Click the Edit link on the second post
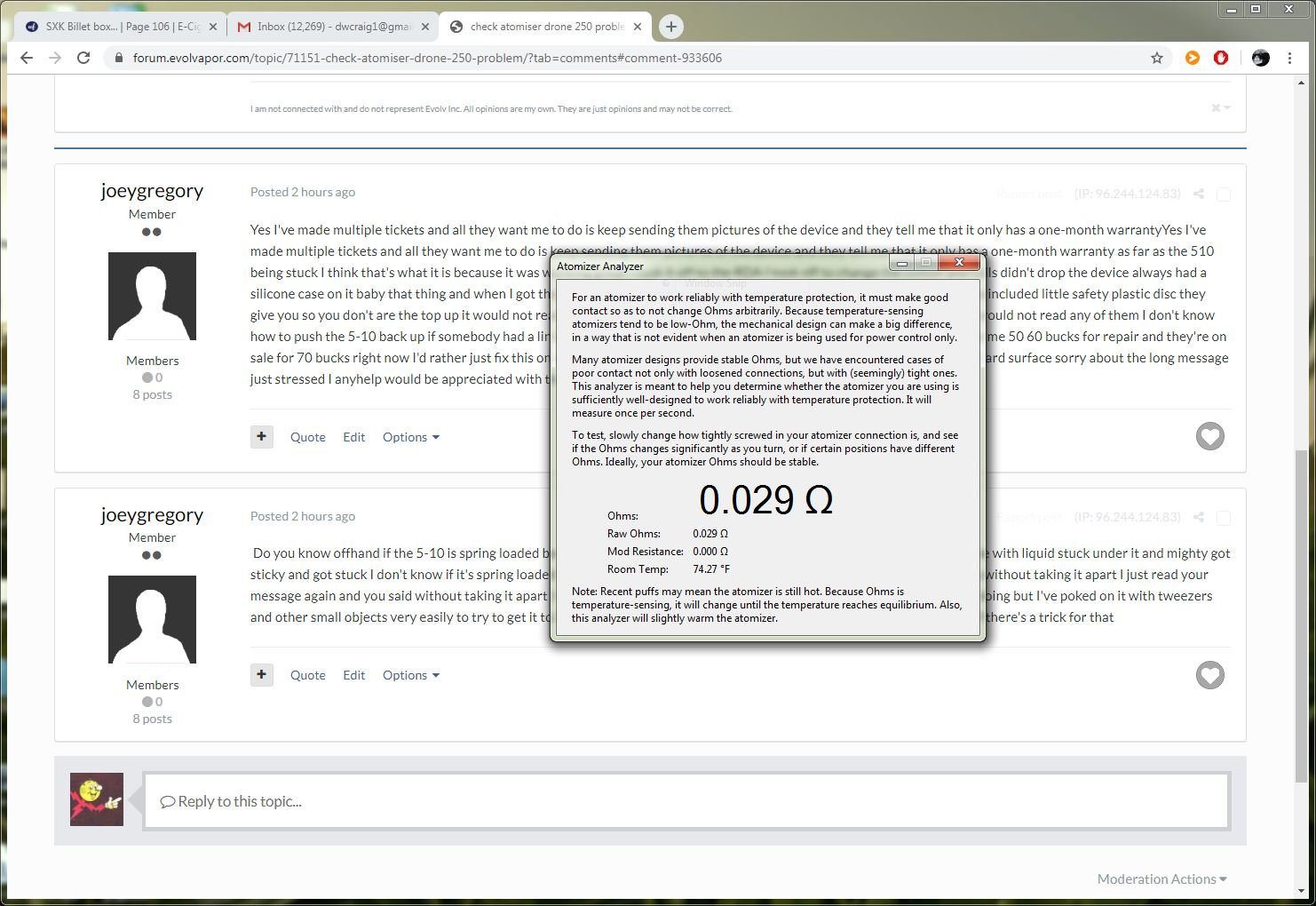Screen dimensions: 1316x906 pyautogui.click(x=353, y=675)
